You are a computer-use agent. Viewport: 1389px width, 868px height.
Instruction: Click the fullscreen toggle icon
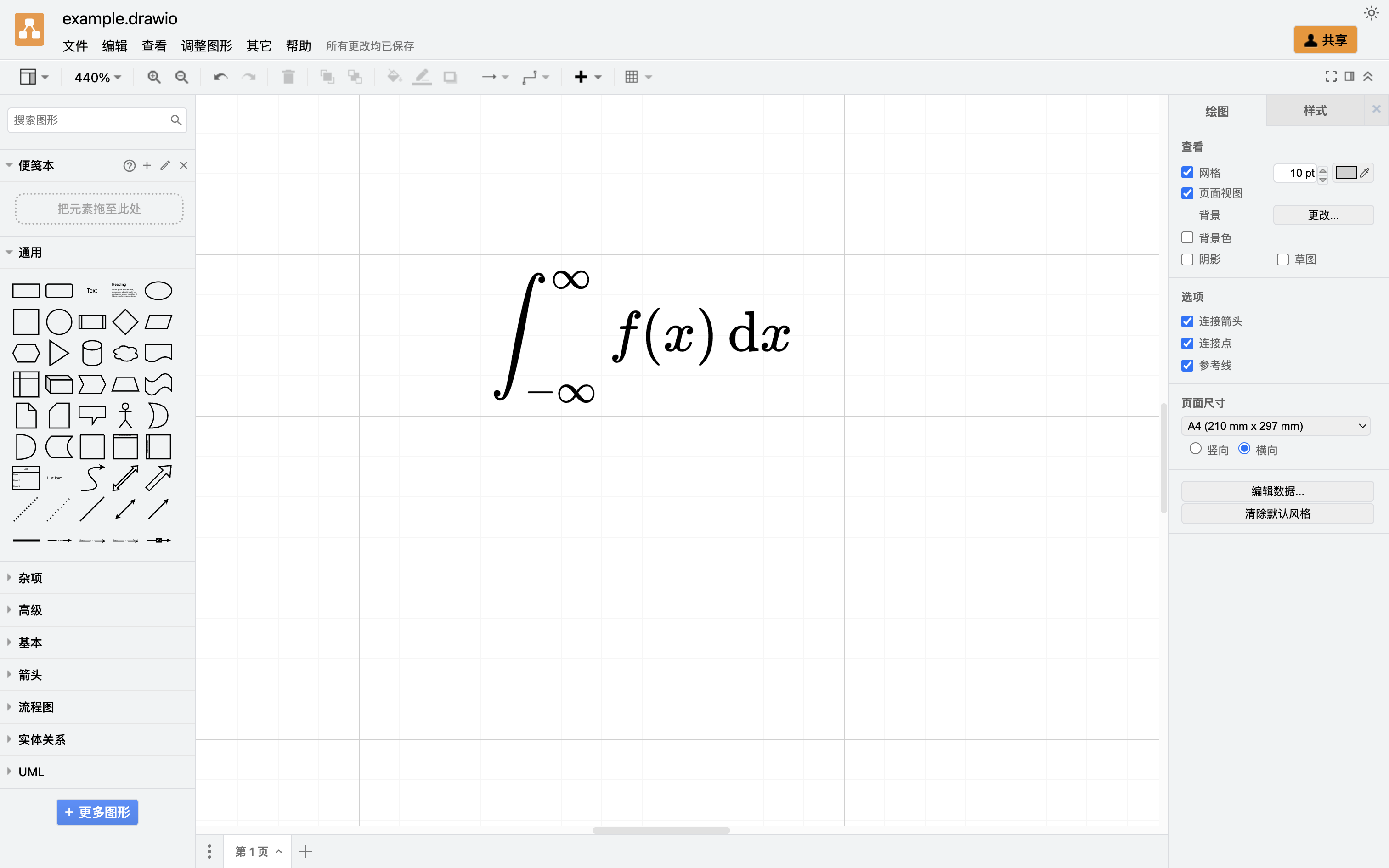(x=1331, y=76)
